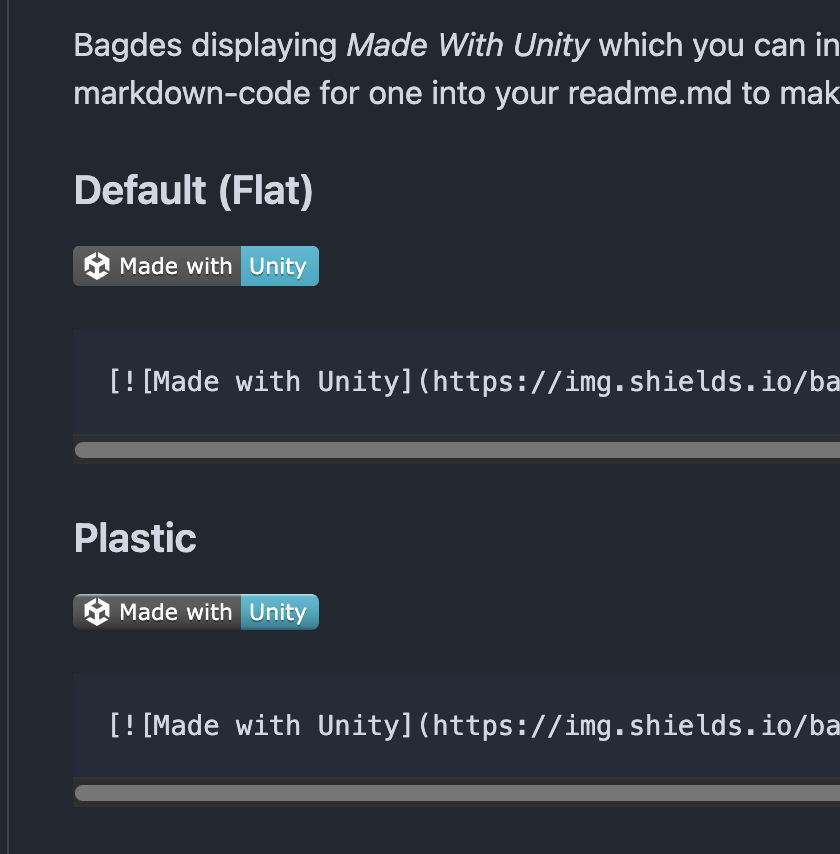
Task: Click the blue Unity label on Plastic badge
Action: [279, 612]
